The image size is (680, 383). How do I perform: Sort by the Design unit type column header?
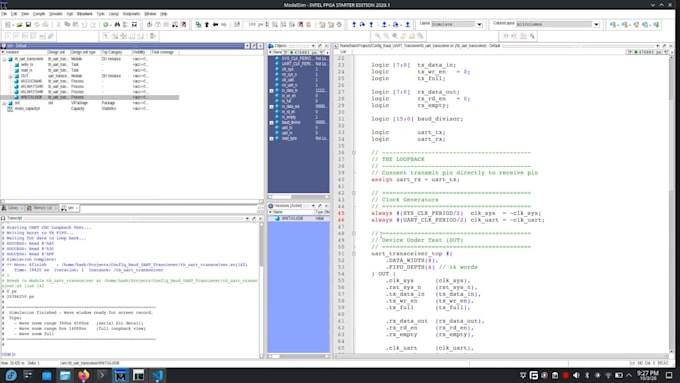coord(83,52)
